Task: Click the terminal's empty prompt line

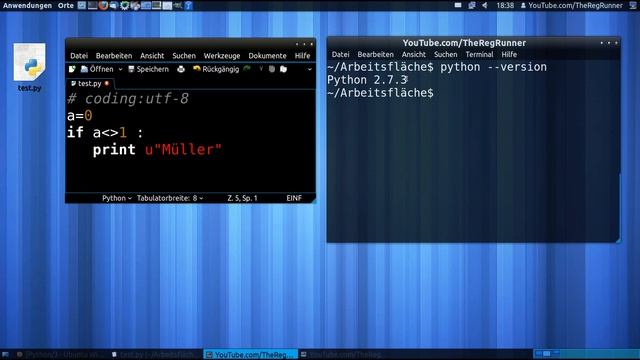Action: click(380, 93)
